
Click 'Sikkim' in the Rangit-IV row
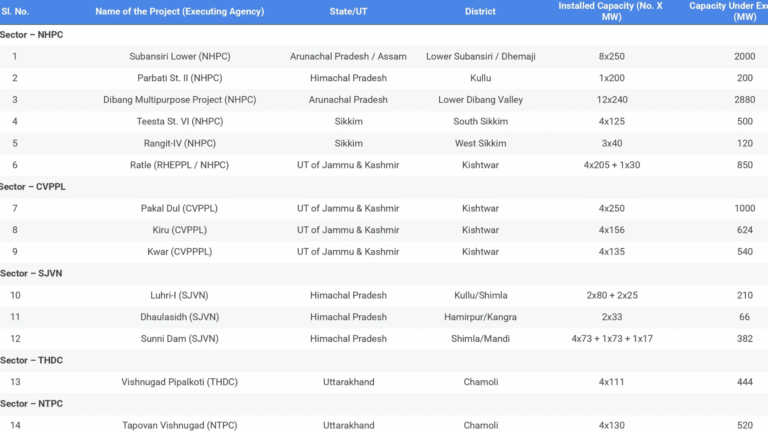coord(348,143)
